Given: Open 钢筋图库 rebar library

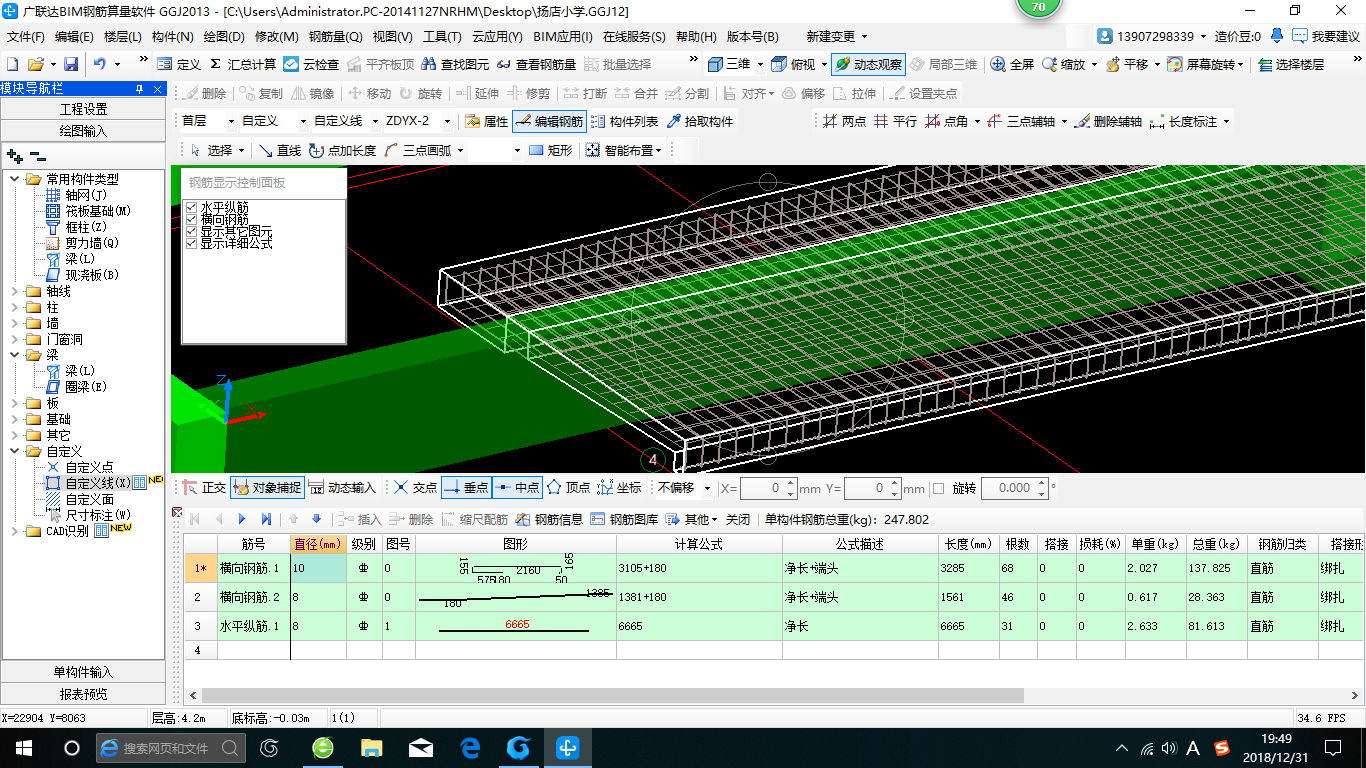Looking at the screenshot, I should (624, 519).
